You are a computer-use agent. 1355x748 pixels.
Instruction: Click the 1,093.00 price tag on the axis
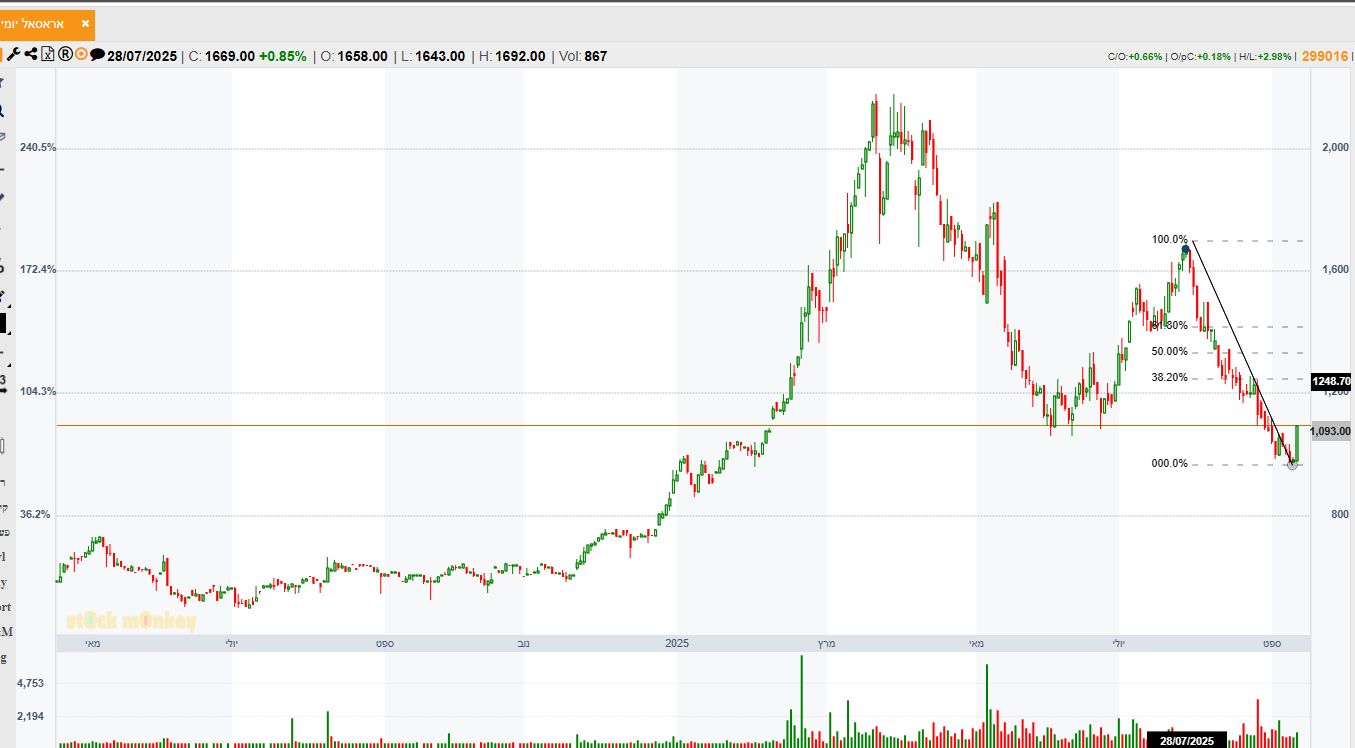(x=1330, y=431)
